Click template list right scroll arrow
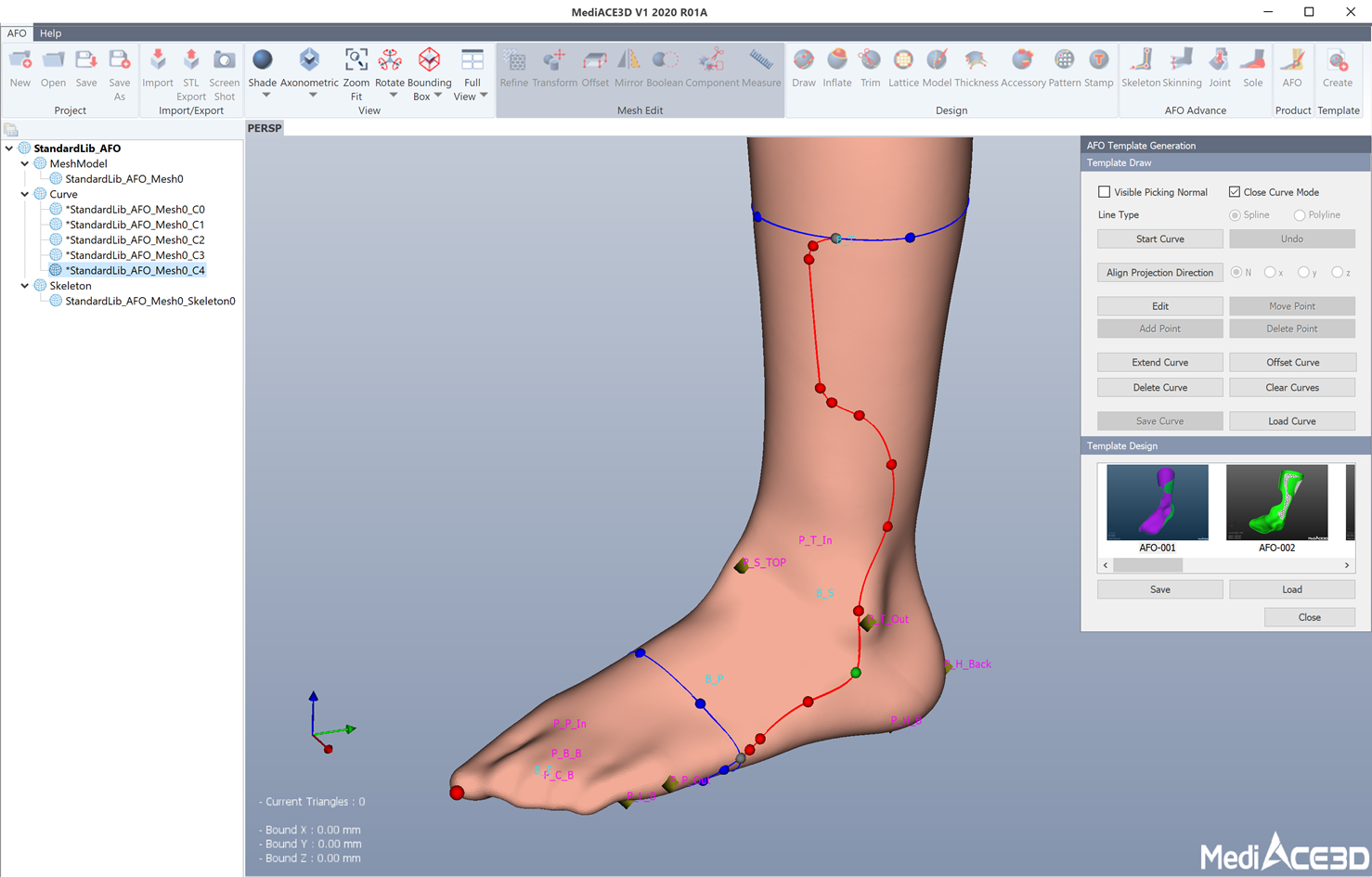The image size is (1372, 877). point(1347,565)
